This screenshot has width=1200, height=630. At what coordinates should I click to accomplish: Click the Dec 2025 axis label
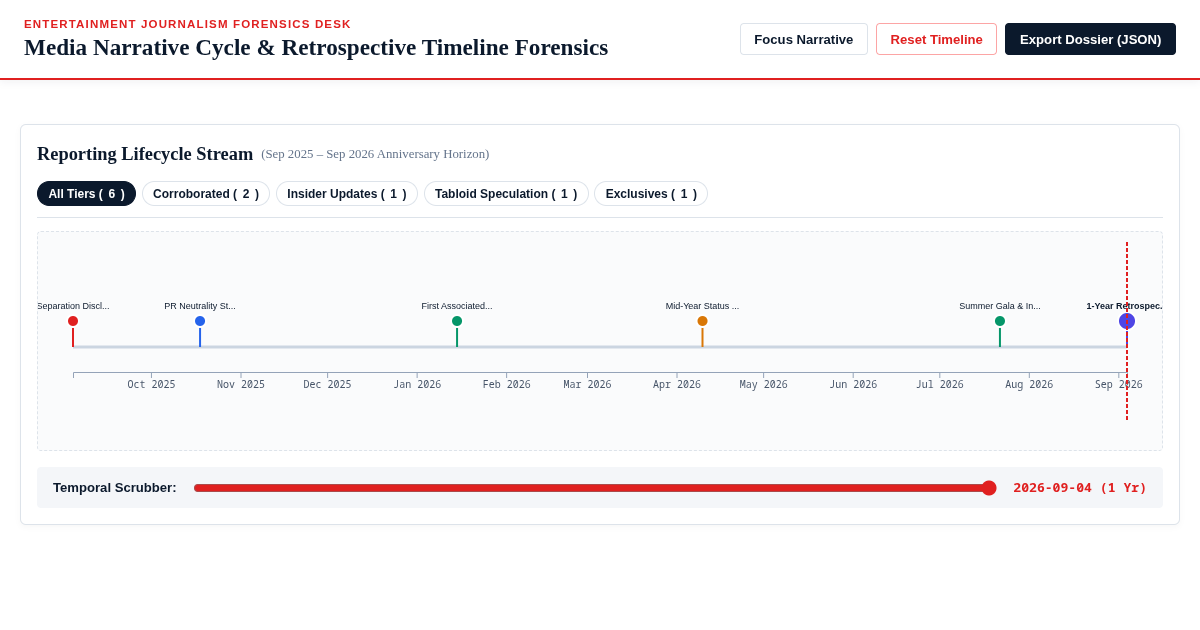point(328,385)
